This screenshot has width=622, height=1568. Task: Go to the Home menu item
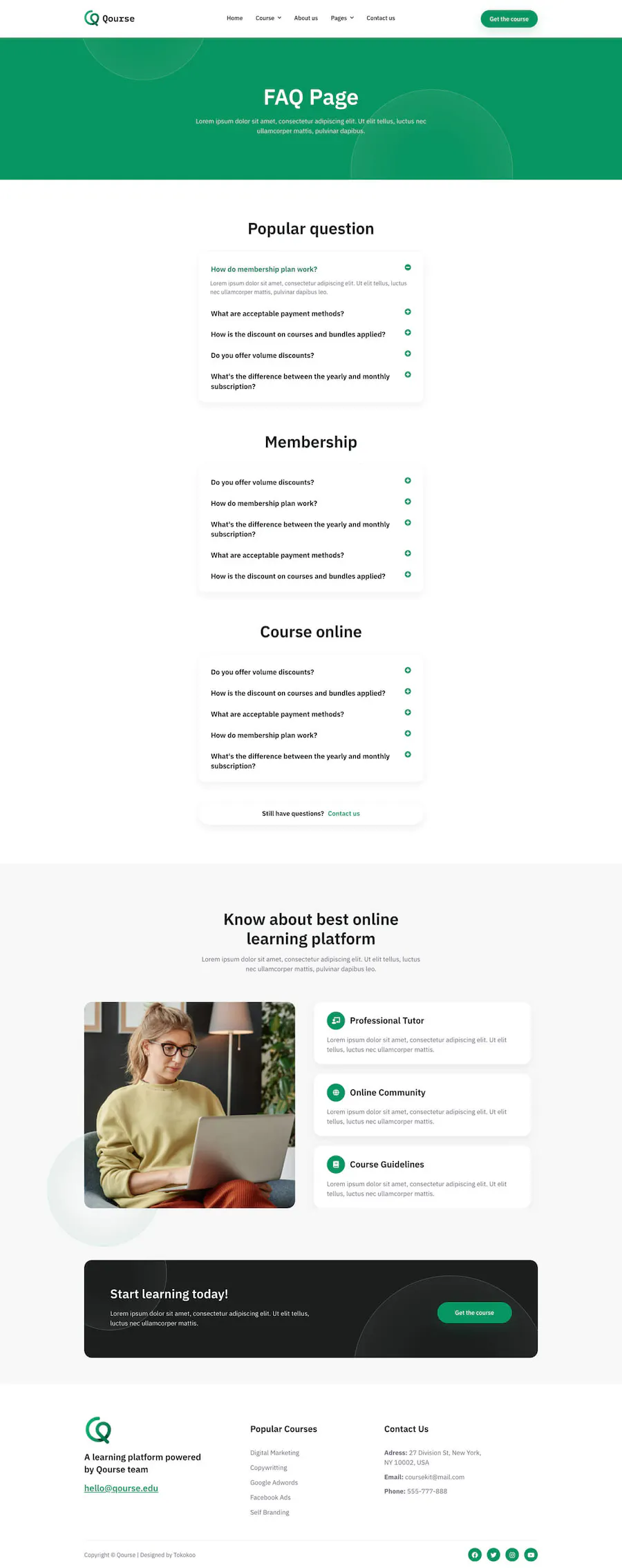coord(235,18)
